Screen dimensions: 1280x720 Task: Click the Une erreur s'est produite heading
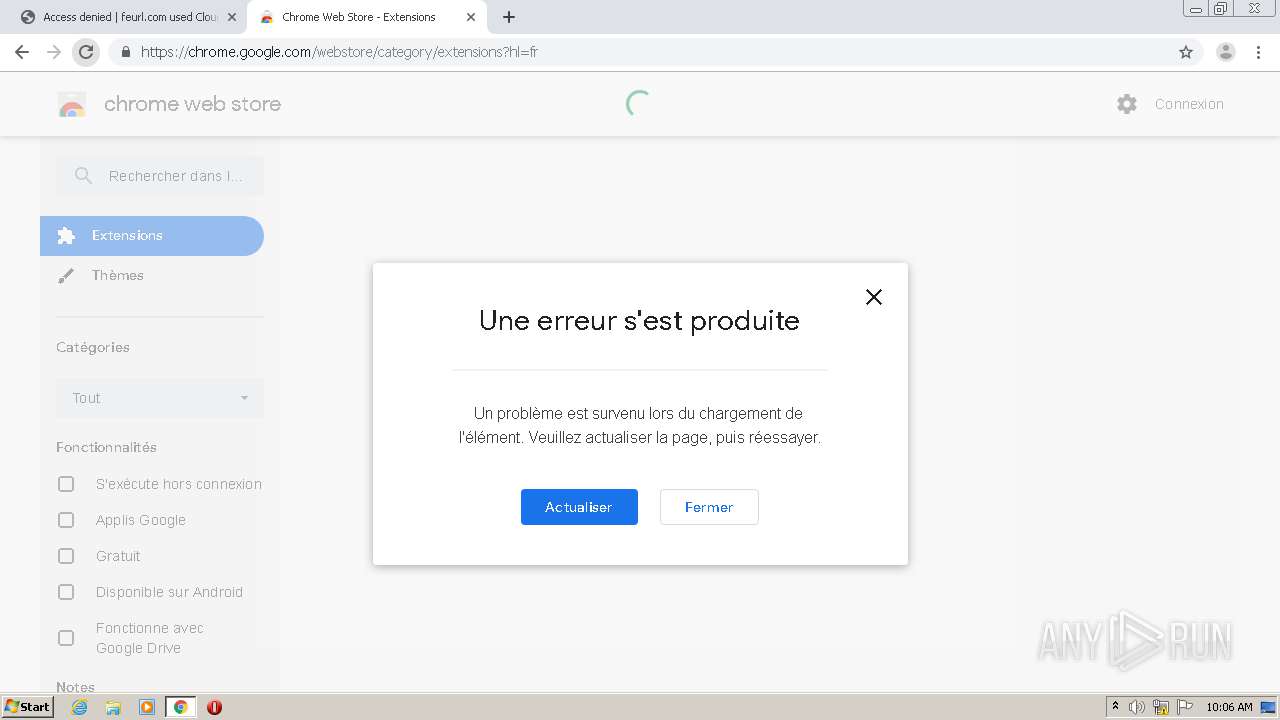[639, 321]
